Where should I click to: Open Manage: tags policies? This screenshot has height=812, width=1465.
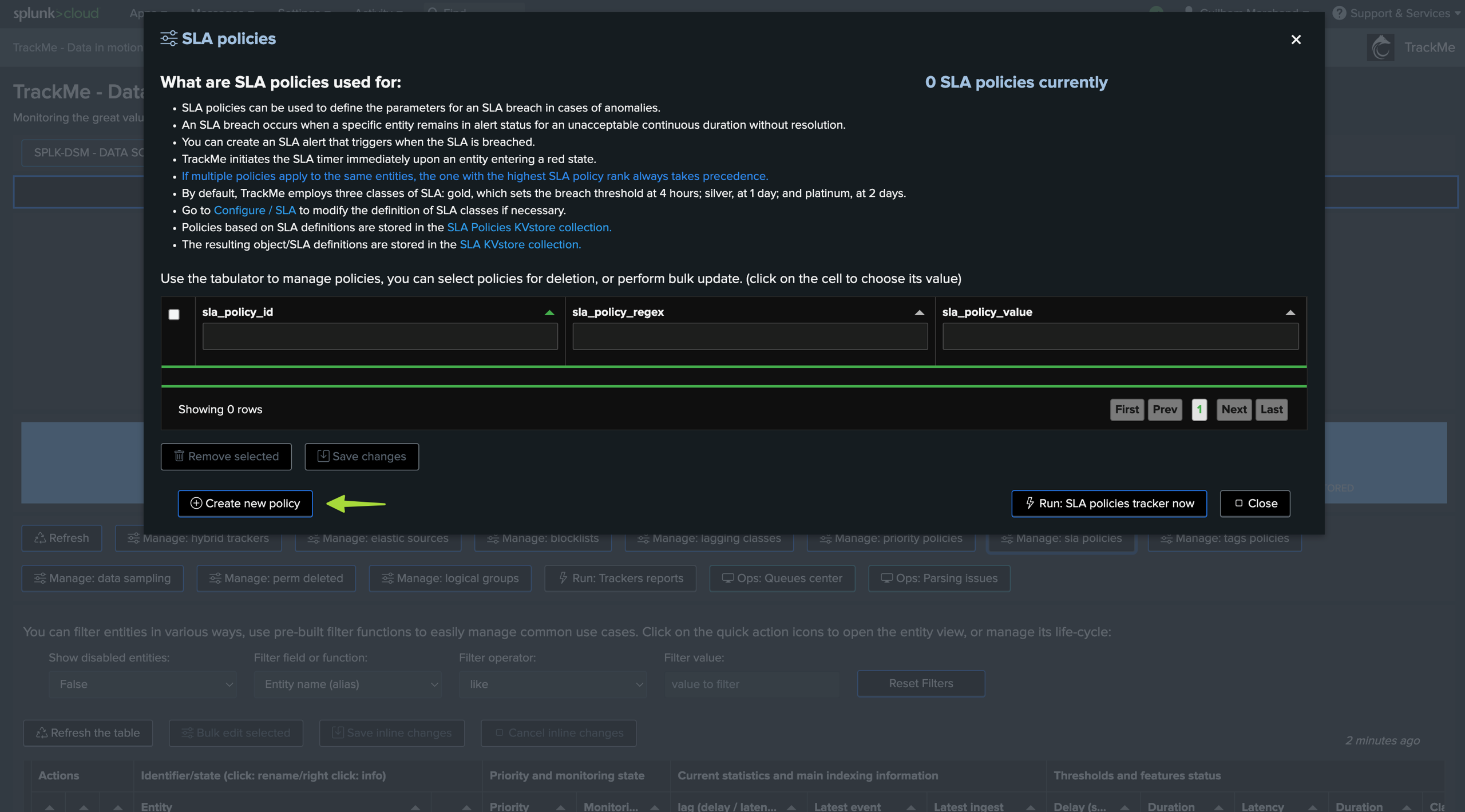click(1225, 538)
